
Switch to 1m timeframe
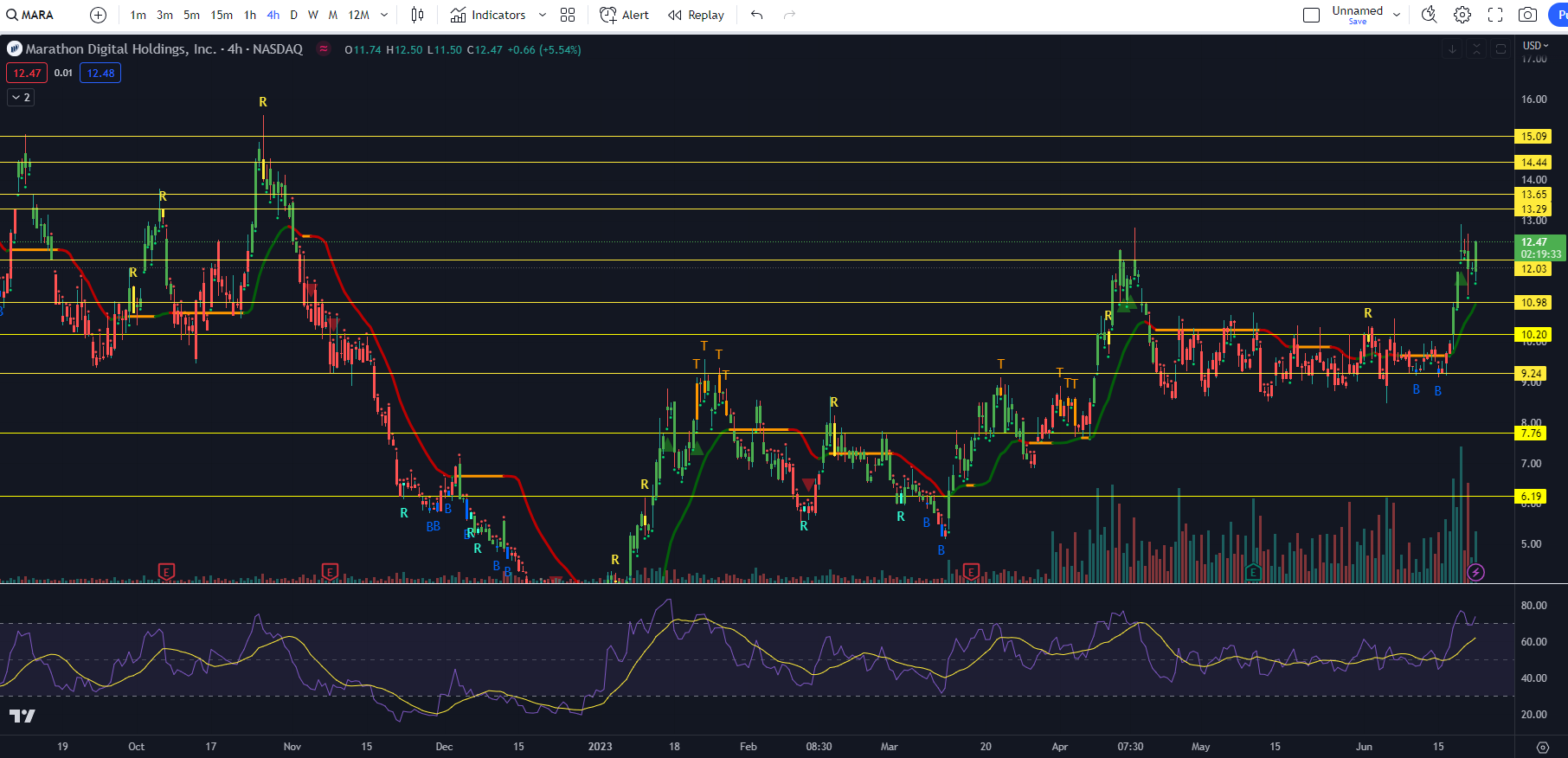[138, 15]
